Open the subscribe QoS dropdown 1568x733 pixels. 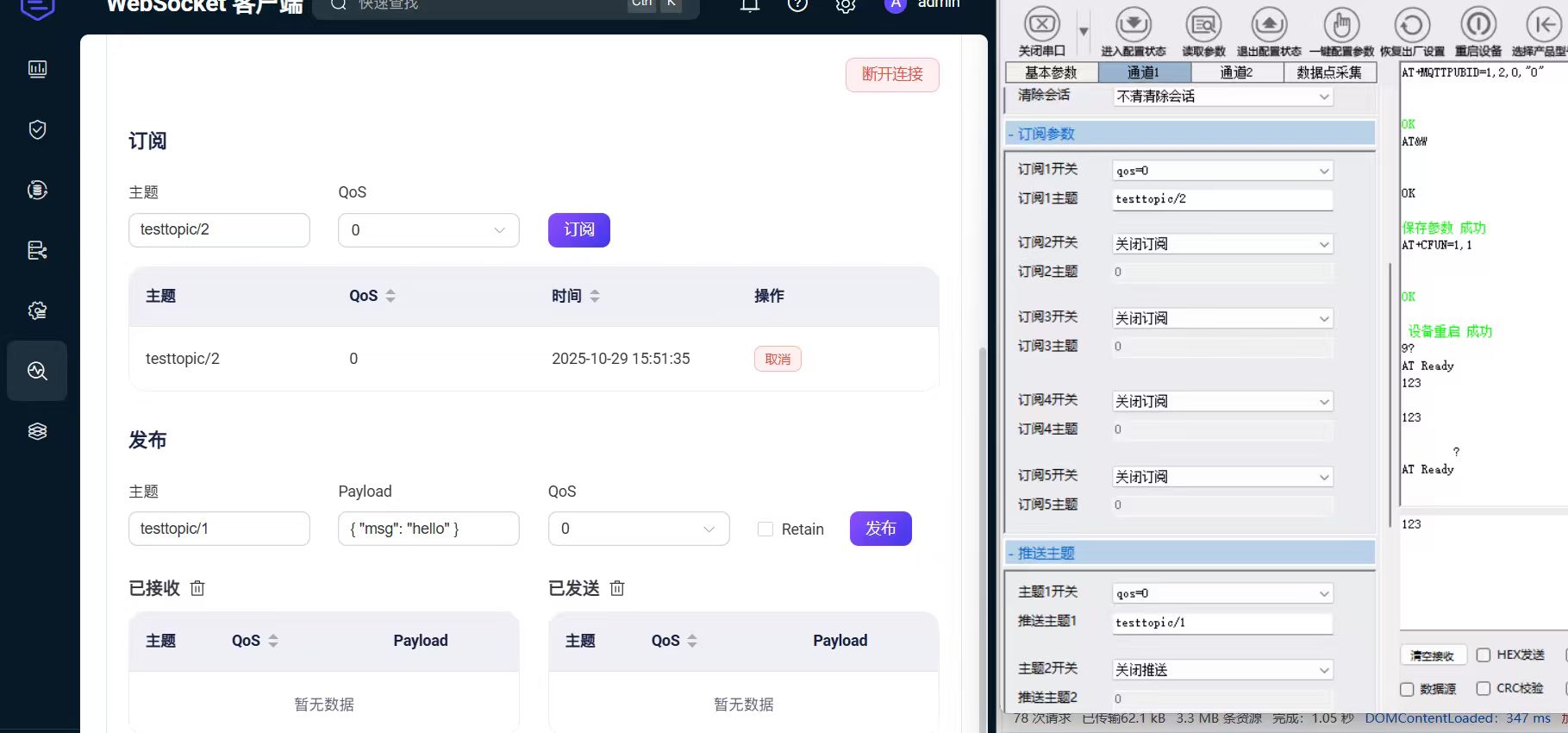pos(428,230)
